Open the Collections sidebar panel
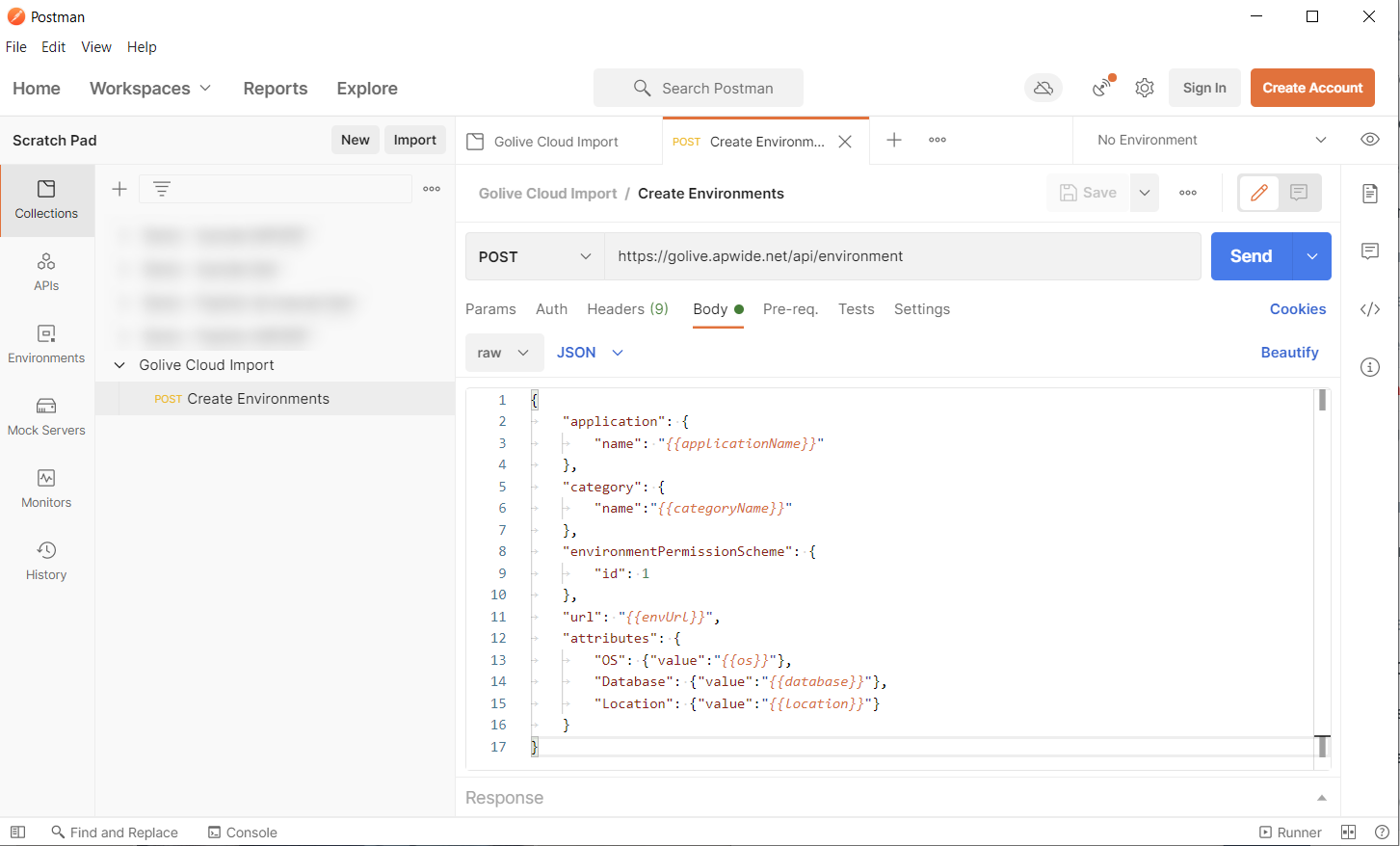Screen dimensions: 1400x846 point(46,199)
